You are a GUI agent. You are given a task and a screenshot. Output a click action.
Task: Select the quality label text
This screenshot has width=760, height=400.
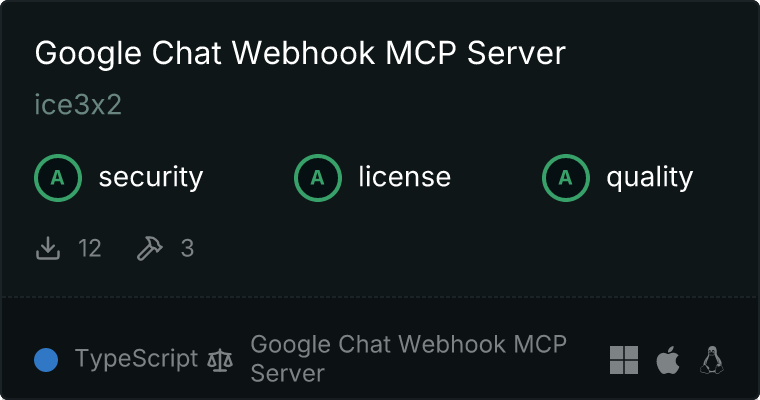pyautogui.click(x=649, y=178)
